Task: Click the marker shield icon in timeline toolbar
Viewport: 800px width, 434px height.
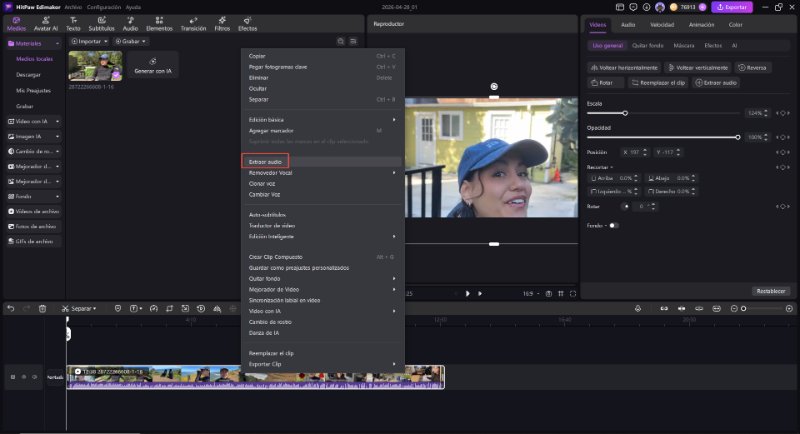Action: pos(118,309)
